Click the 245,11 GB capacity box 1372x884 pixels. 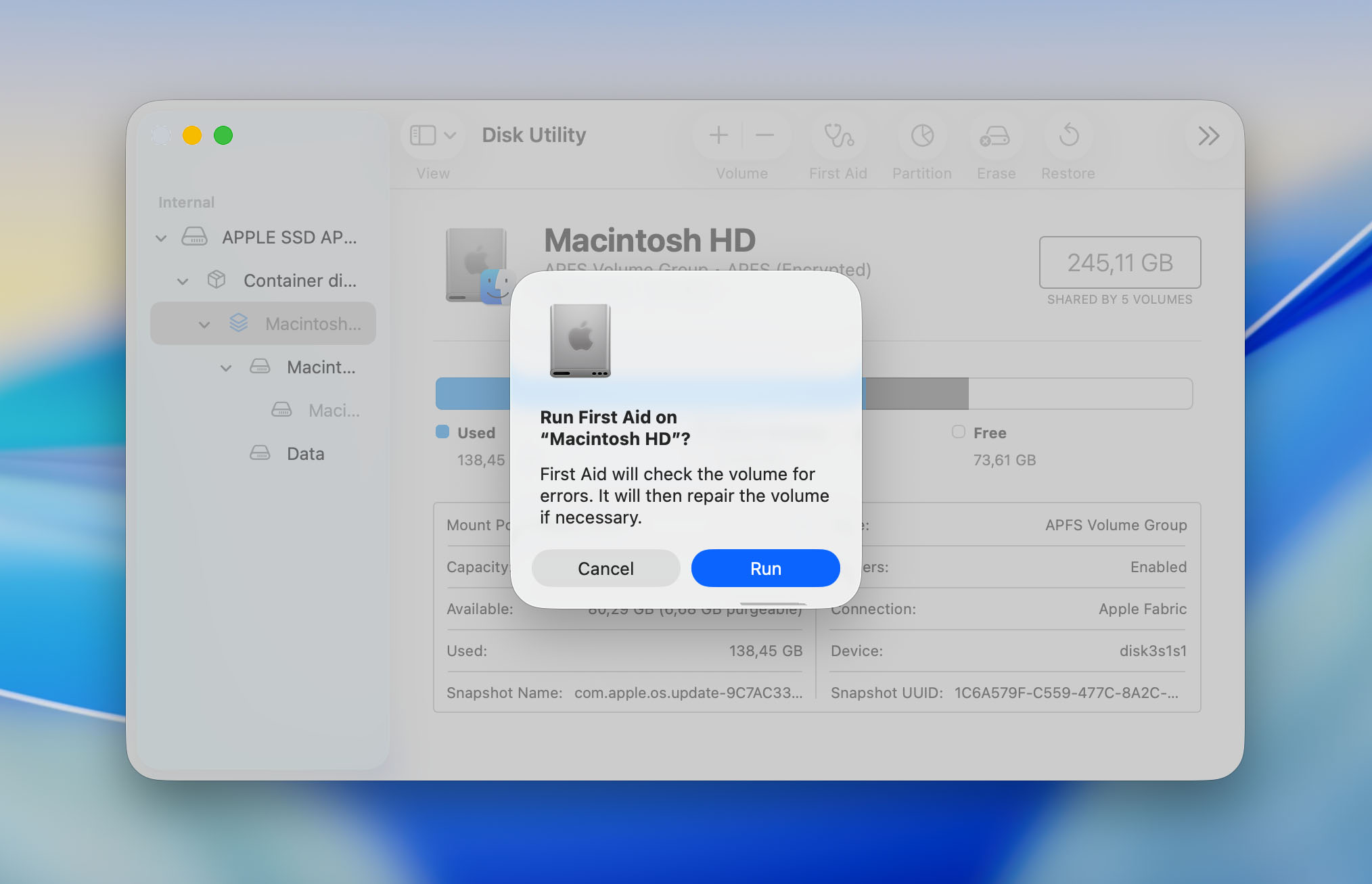1120,262
